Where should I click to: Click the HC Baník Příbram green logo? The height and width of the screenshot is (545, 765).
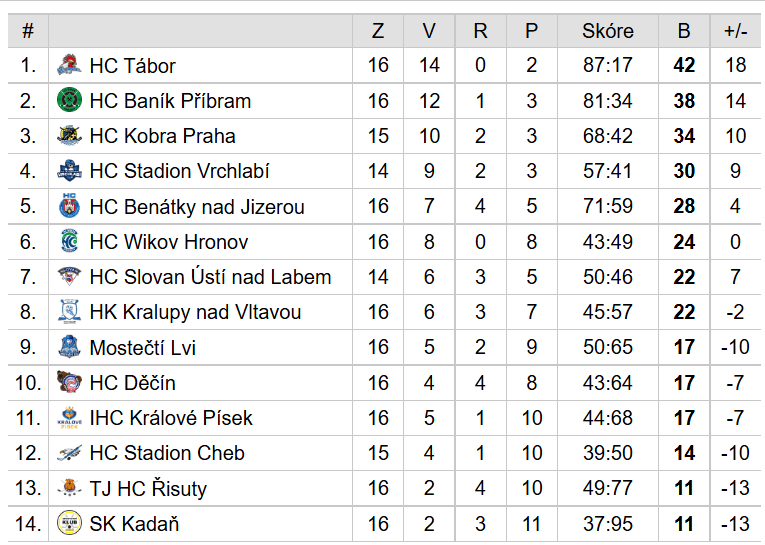point(69,100)
